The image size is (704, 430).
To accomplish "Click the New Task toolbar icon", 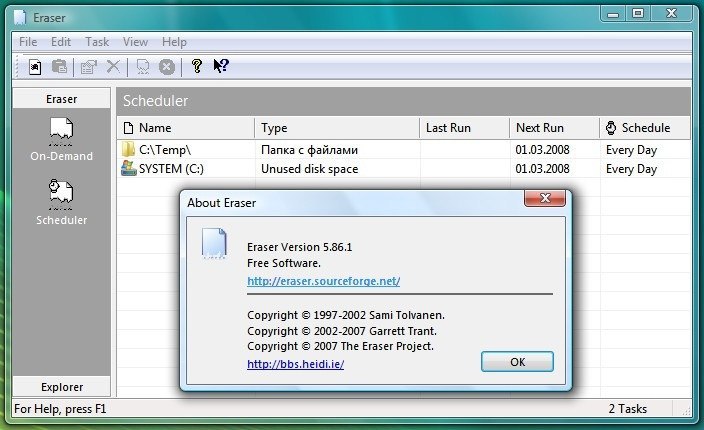I will (x=35, y=67).
